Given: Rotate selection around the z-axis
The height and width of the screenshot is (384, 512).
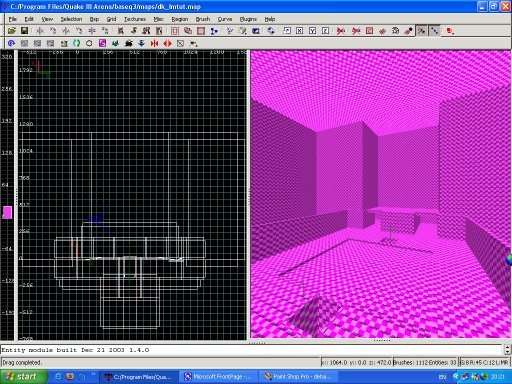Looking at the screenshot, I should pyautogui.click(x=105, y=31).
